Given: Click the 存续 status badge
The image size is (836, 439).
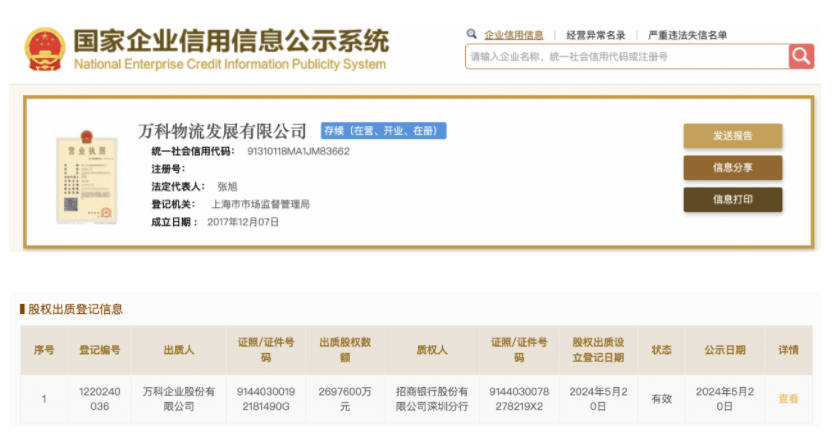Looking at the screenshot, I should point(382,131).
